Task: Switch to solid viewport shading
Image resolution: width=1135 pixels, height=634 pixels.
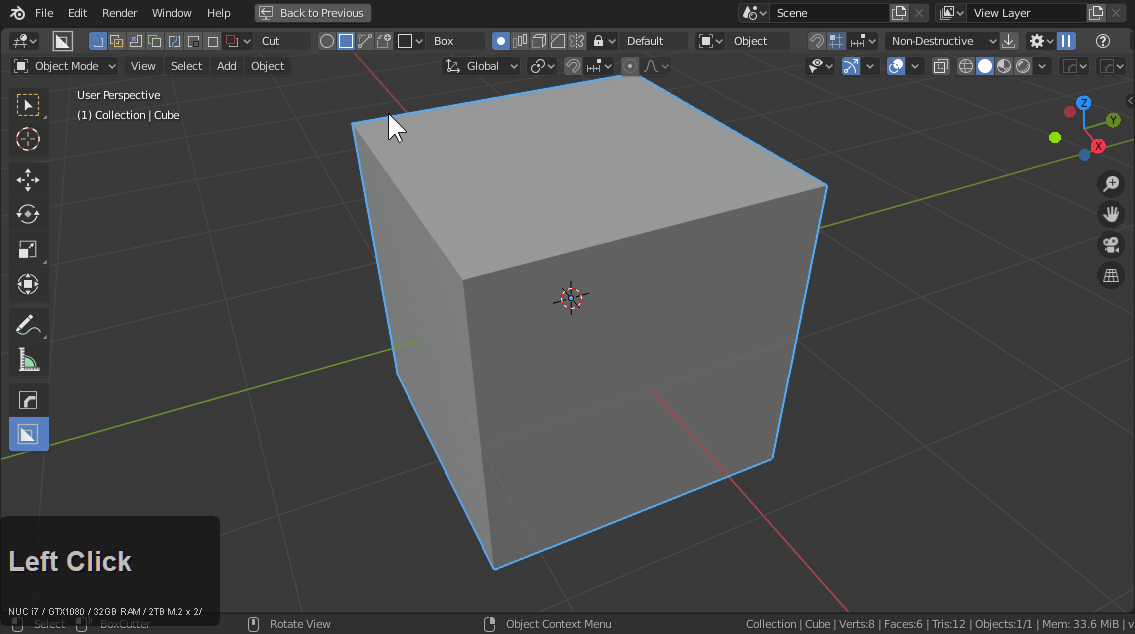Action: pyautogui.click(x=985, y=66)
